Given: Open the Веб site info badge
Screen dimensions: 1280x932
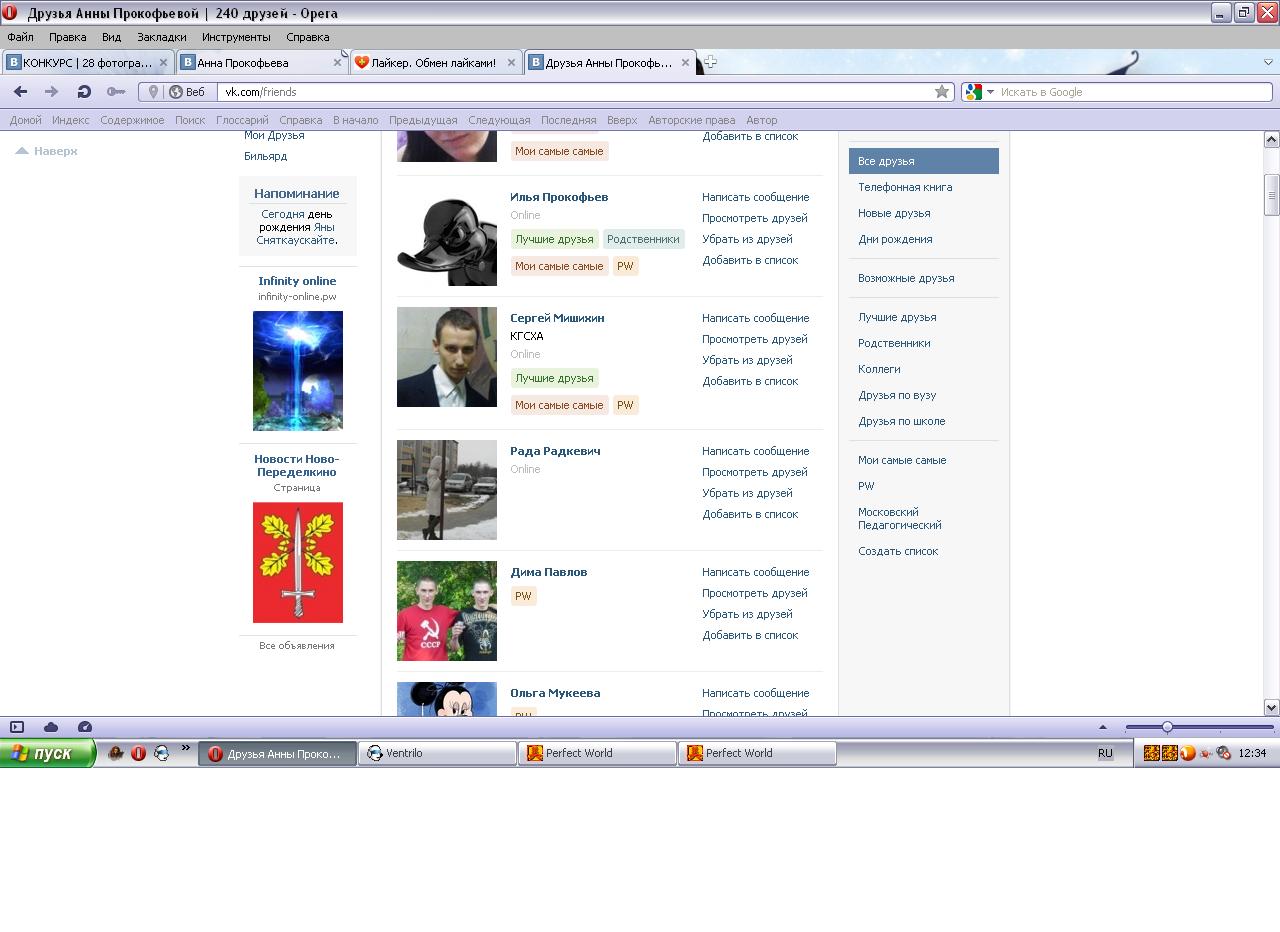Looking at the screenshot, I should coord(187,92).
